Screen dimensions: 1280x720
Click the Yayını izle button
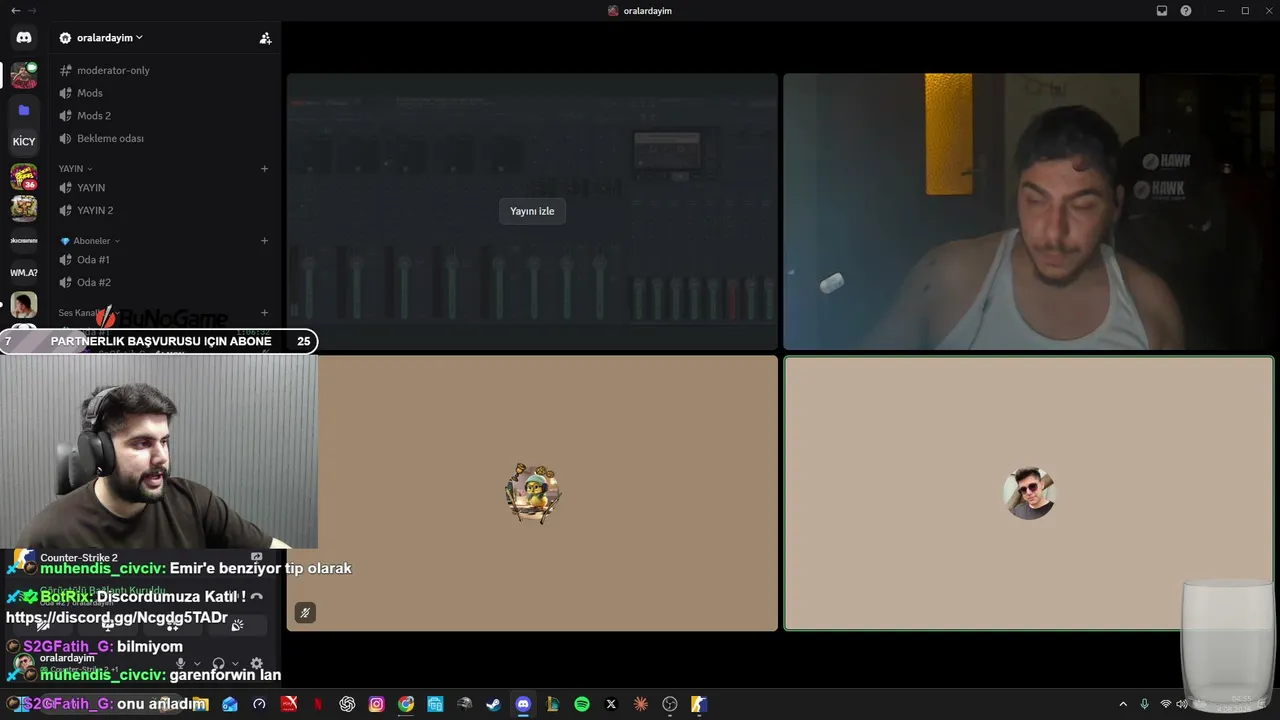(532, 211)
